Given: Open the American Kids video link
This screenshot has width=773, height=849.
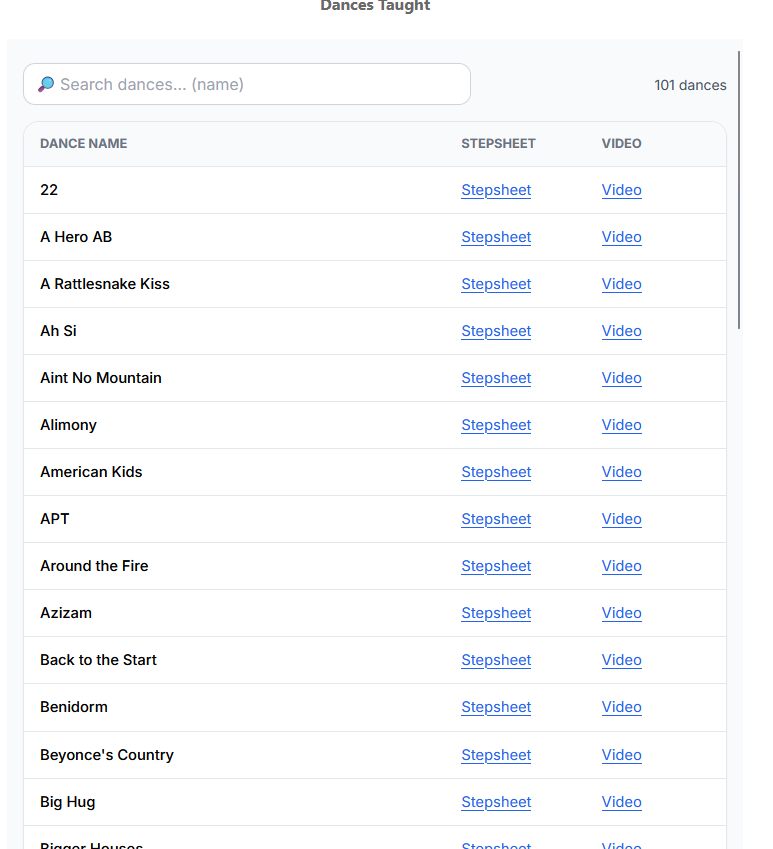Looking at the screenshot, I should point(621,472).
